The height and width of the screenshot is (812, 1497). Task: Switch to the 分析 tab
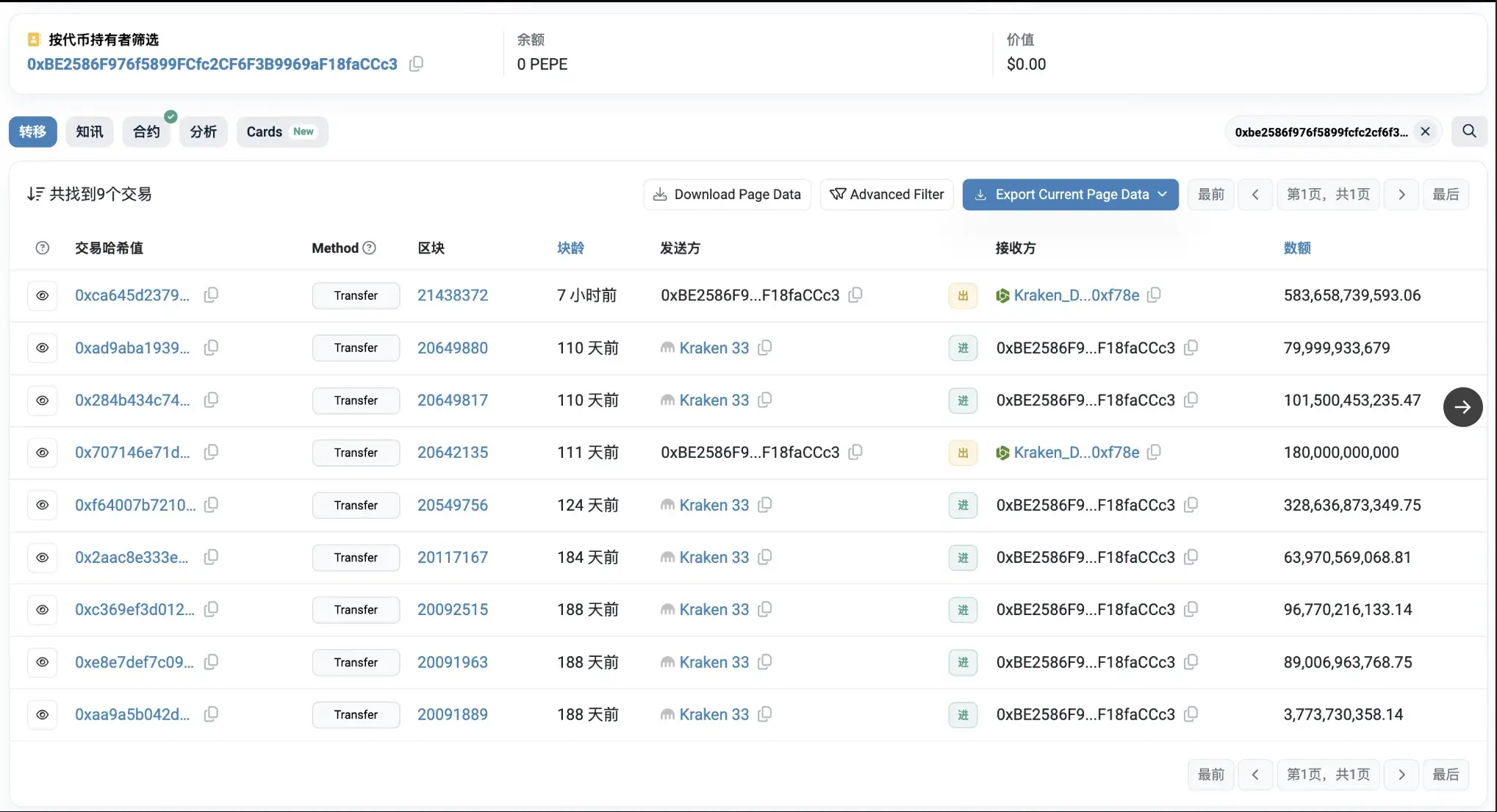(204, 132)
